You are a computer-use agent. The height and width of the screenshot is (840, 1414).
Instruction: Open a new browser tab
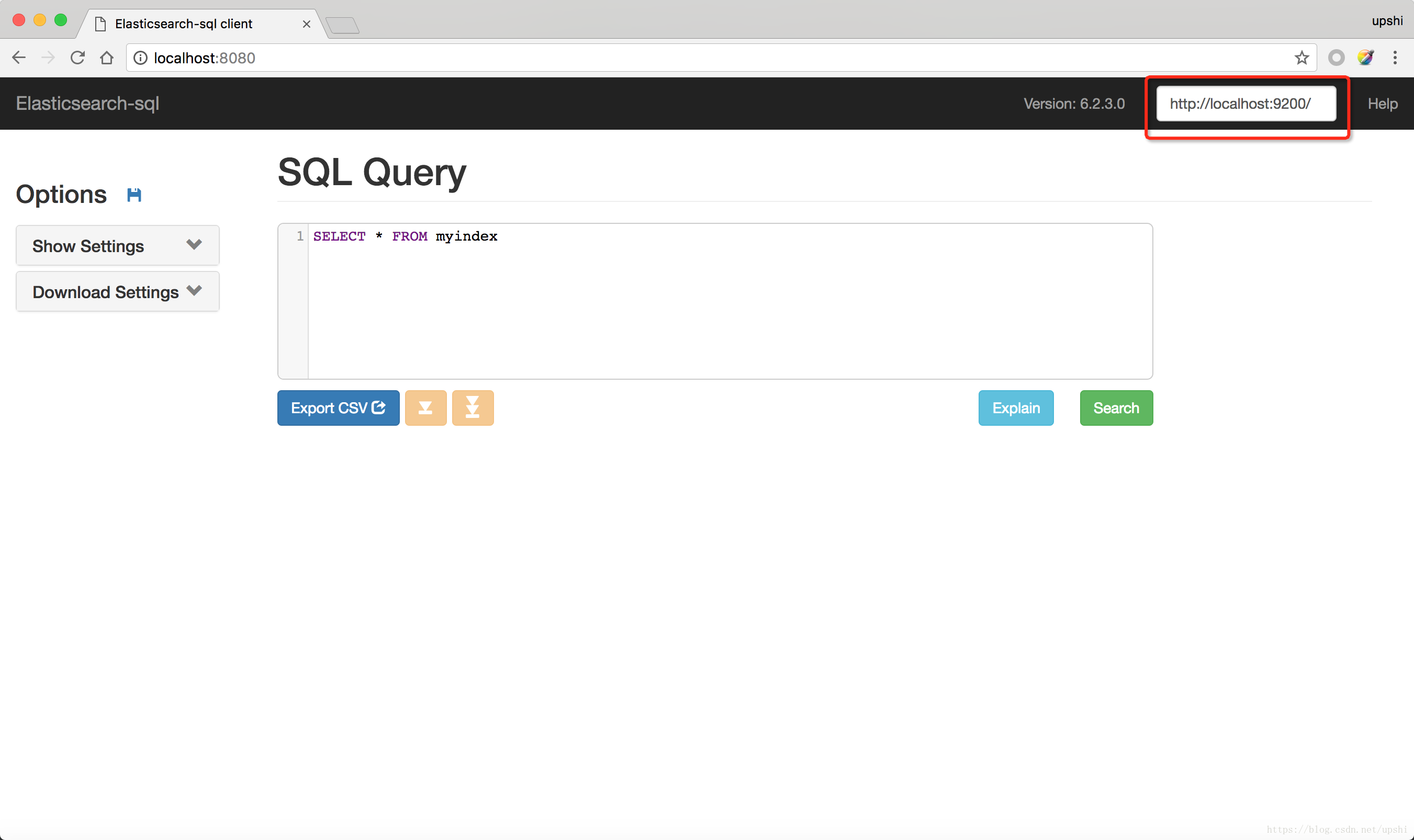(x=343, y=26)
